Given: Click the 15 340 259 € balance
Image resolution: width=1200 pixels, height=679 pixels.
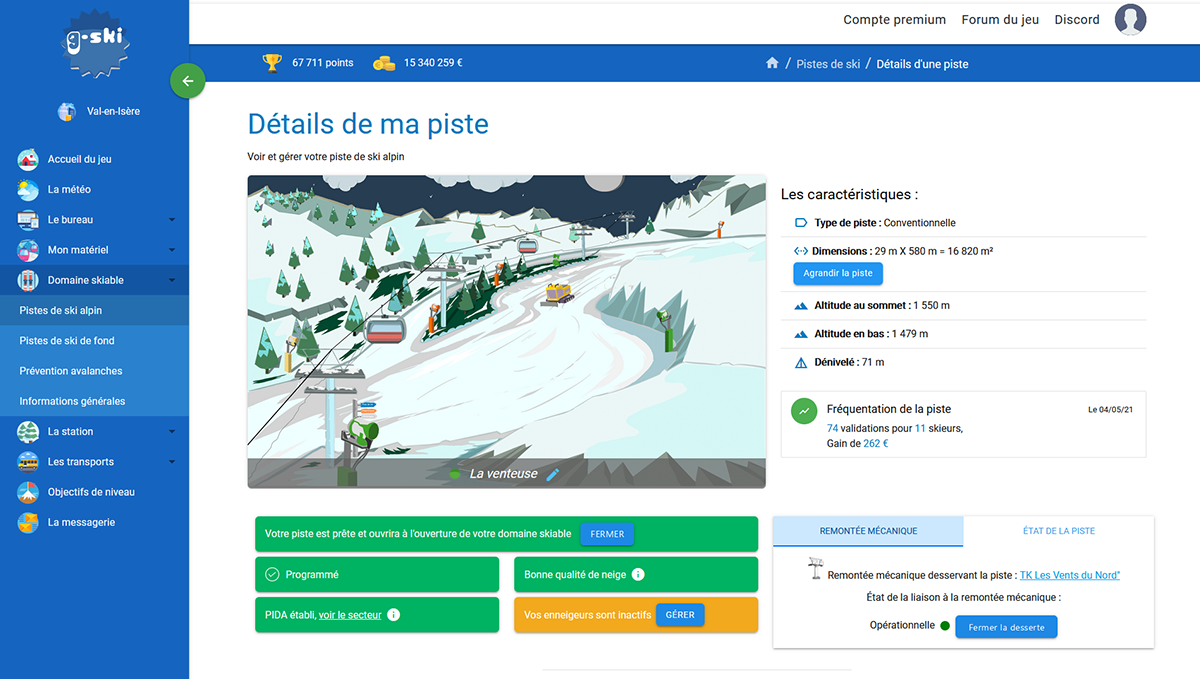Looking at the screenshot, I should coord(433,63).
